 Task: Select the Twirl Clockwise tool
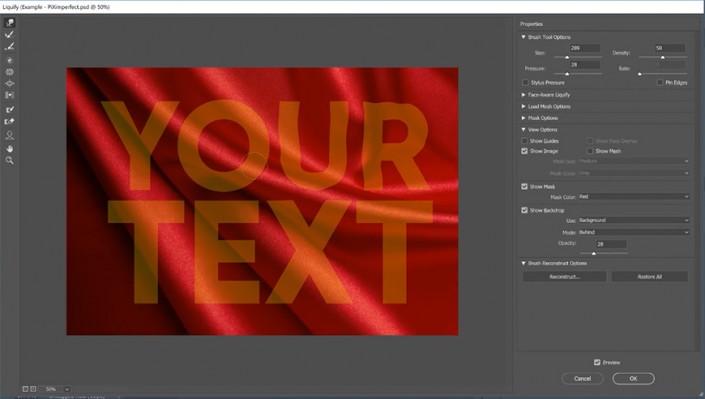pyautogui.click(x=9, y=60)
